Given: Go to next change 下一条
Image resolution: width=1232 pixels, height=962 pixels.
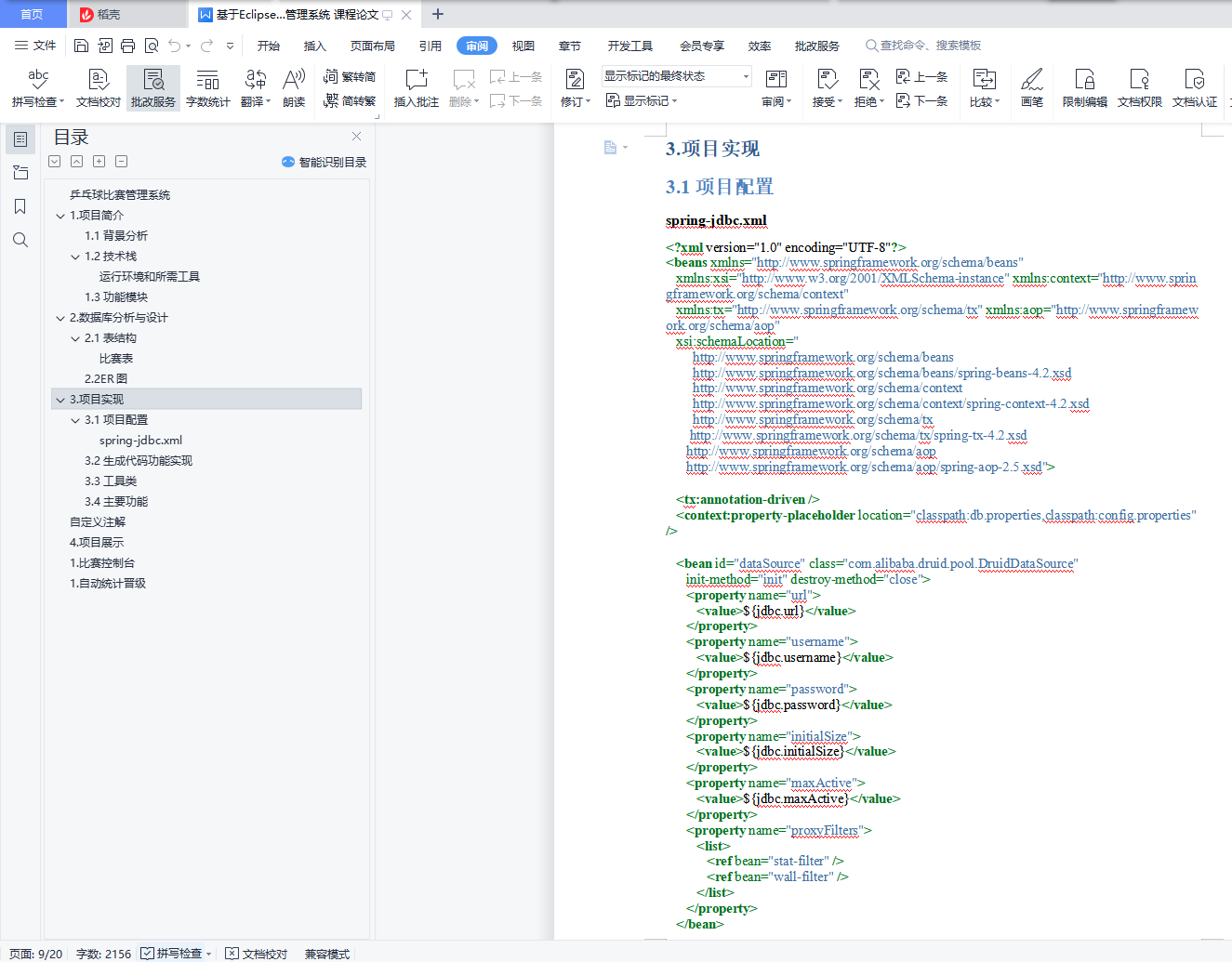Looking at the screenshot, I should 921,100.
